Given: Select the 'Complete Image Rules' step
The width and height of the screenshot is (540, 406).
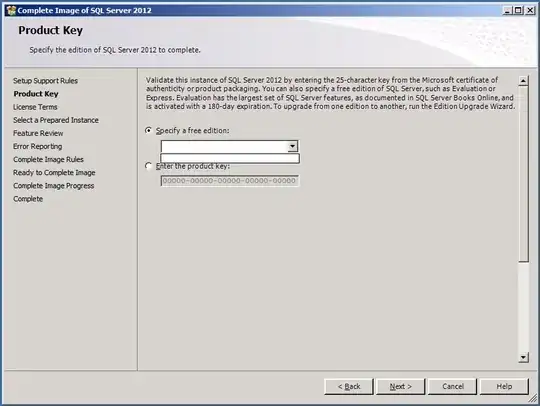Looking at the screenshot, I should point(48,159).
